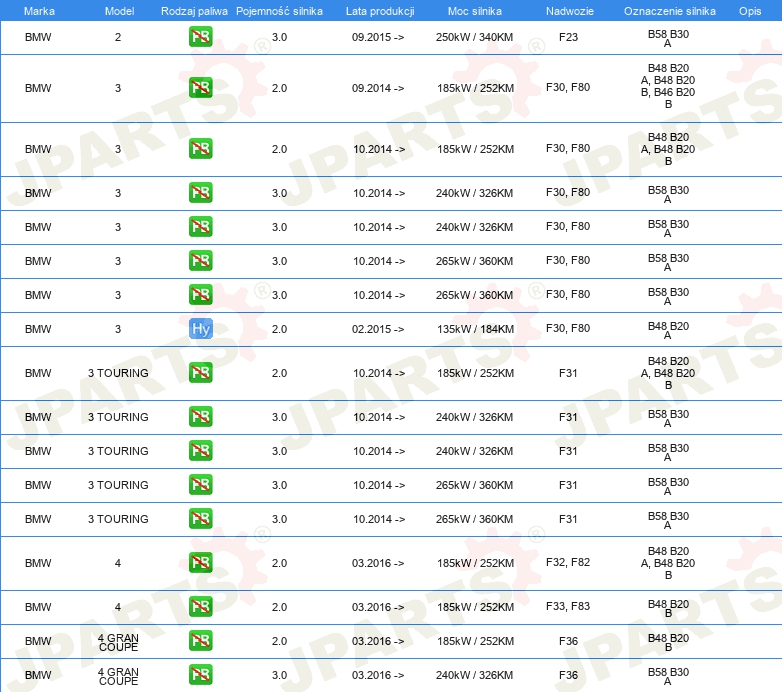Image resolution: width=782 pixels, height=692 pixels.
Task: Click the Oznaczenie silnika column header
Action: (x=669, y=11)
